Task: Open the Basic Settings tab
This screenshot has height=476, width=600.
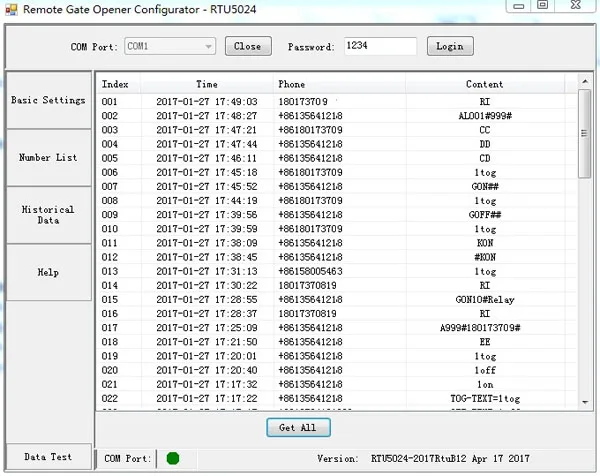Action: (49, 100)
